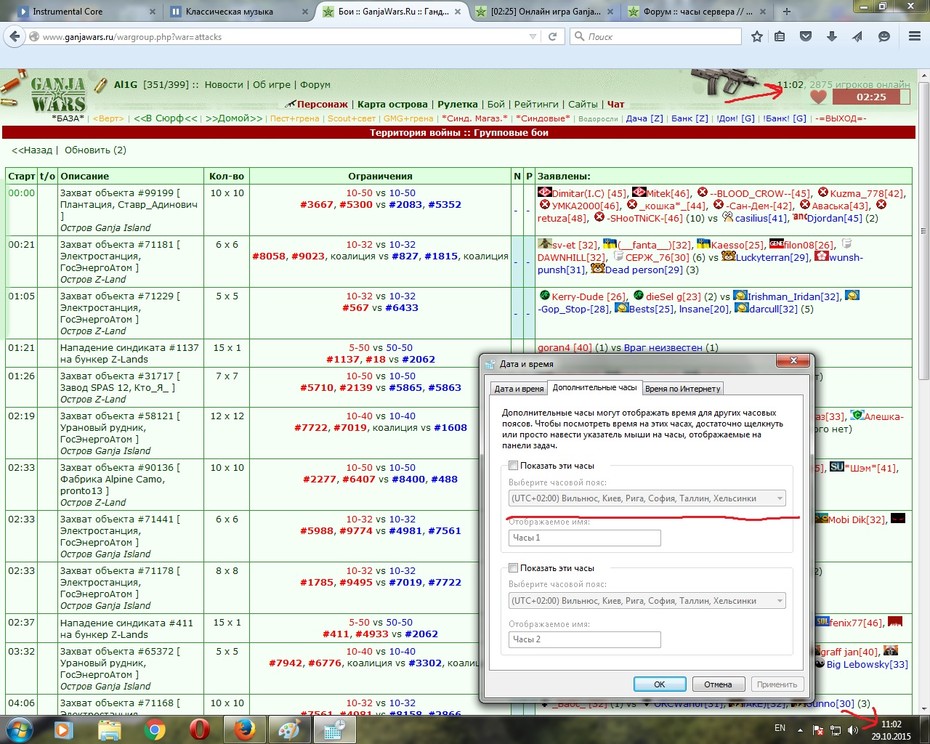
Task: Click the Часы 1 display name field
Action: [x=584, y=538]
